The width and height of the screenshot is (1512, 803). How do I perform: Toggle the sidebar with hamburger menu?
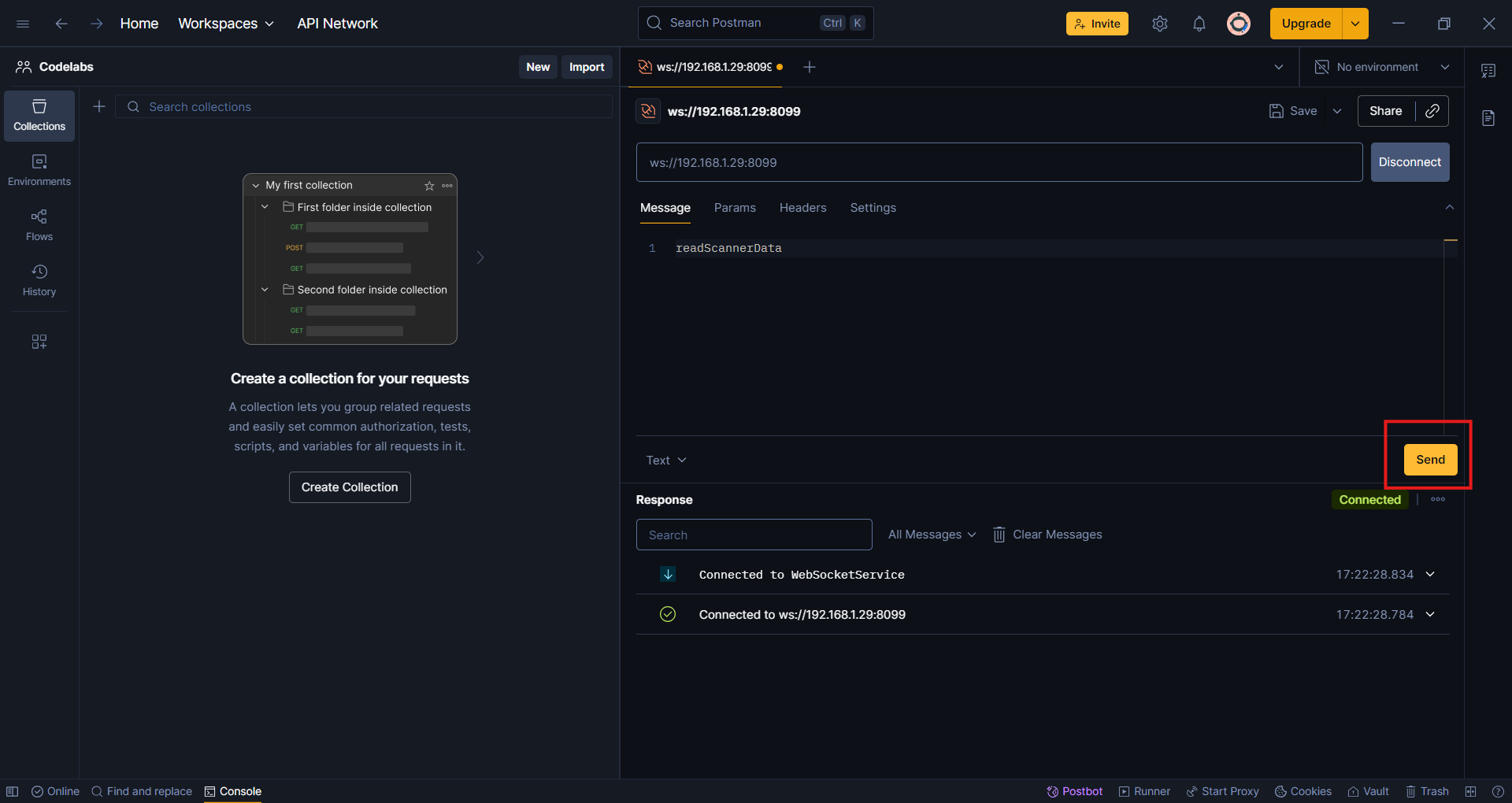pos(23,24)
